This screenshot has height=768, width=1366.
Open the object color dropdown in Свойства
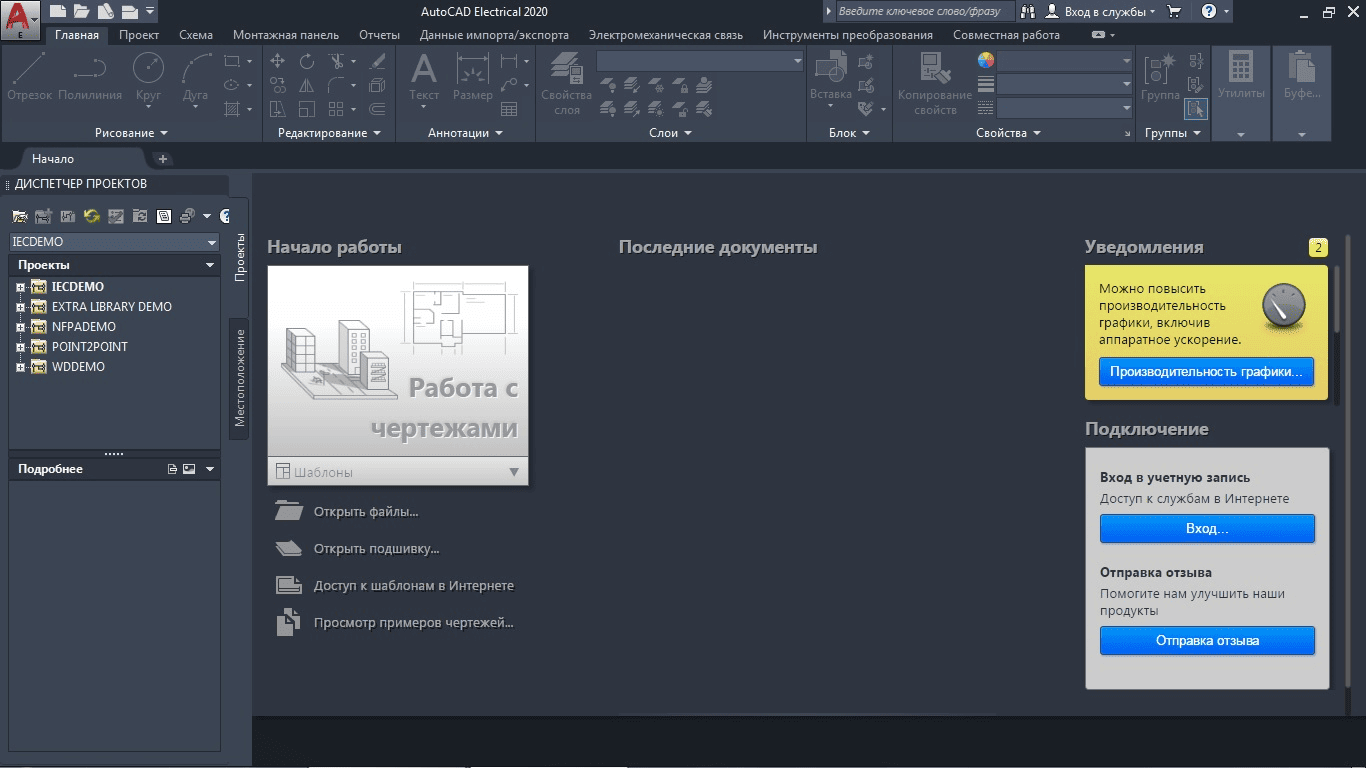click(1064, 61)
